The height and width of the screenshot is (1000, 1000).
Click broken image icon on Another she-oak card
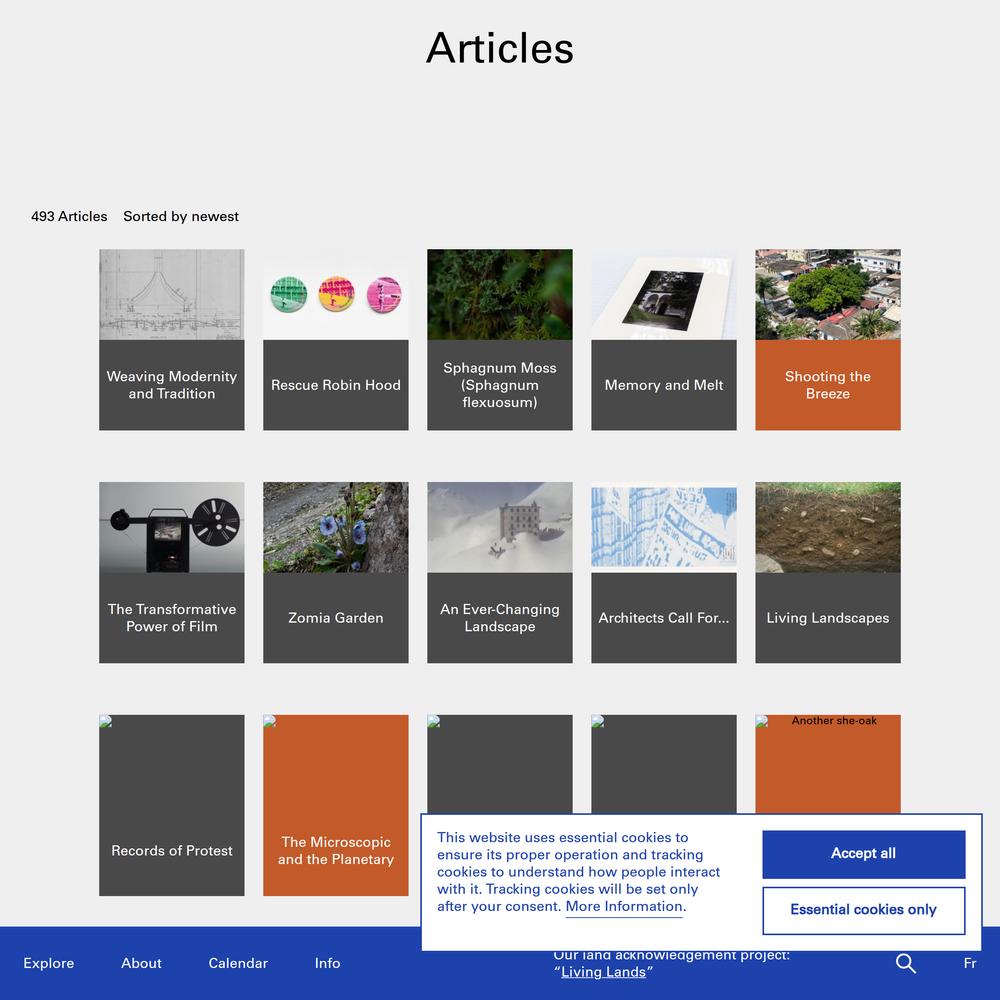coord(762,721)
